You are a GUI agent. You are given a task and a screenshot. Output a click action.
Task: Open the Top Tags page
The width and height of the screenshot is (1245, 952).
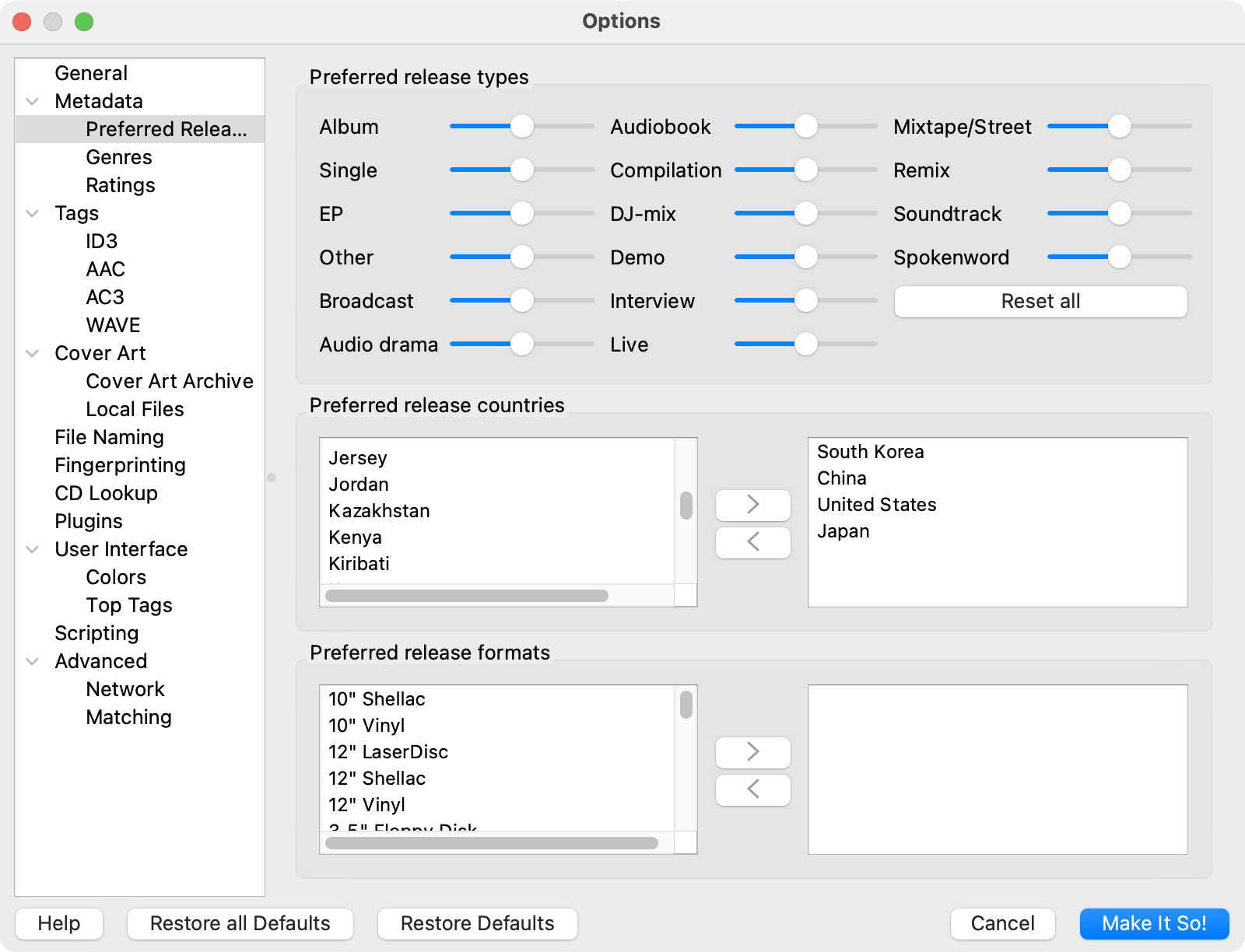coord(129,605)
